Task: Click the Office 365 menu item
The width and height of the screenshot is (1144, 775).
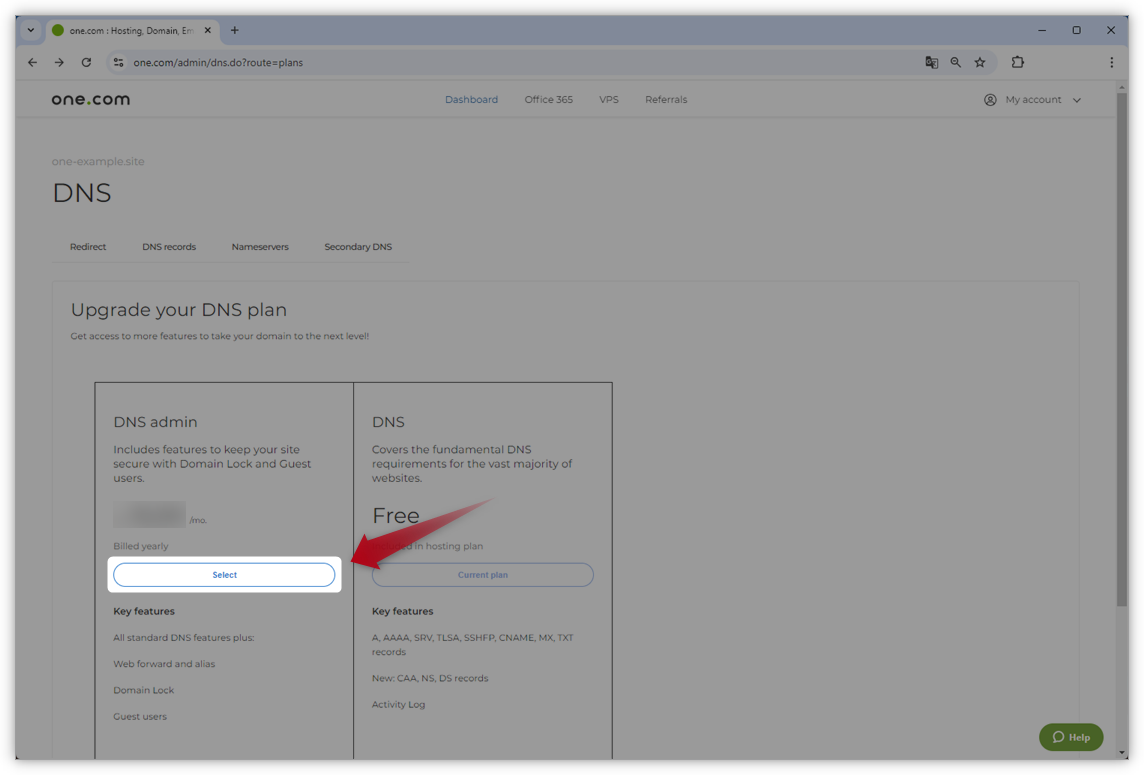Action: pos(549,100)
